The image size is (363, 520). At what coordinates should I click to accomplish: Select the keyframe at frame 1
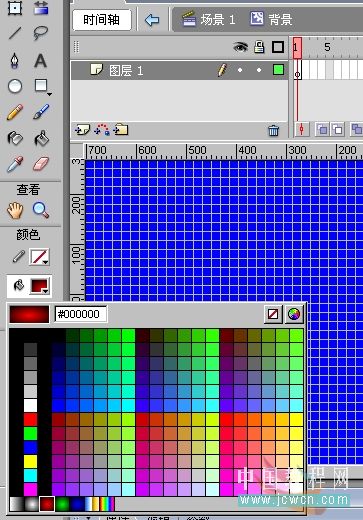coord(298,70)
